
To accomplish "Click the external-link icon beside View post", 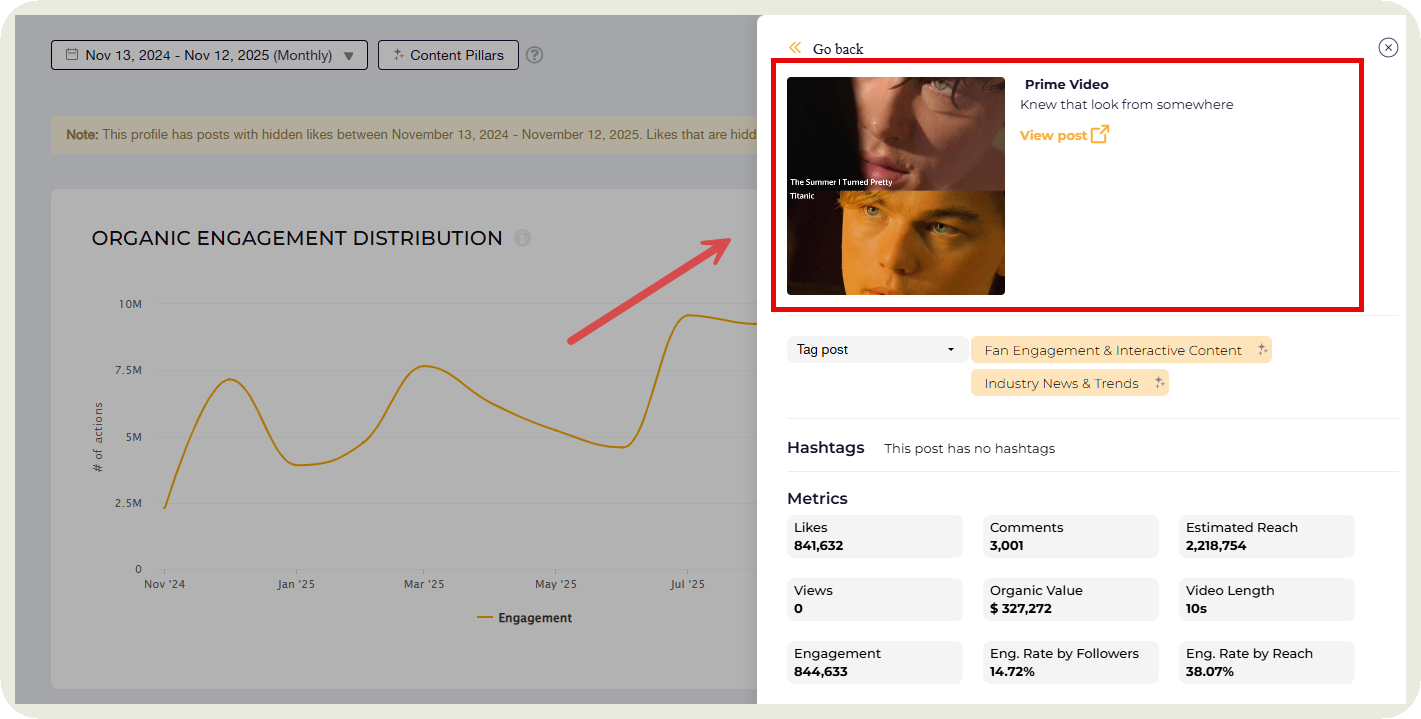I will (x=1100, y=134).
